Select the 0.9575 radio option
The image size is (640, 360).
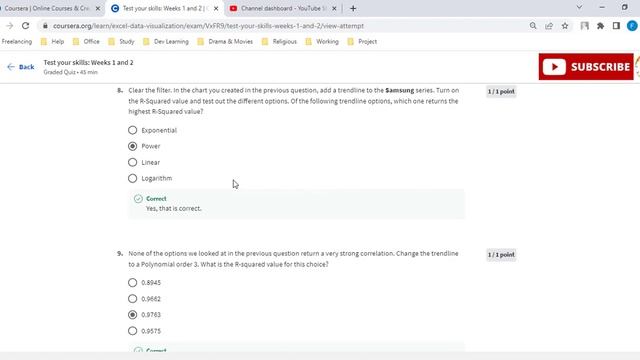click(x=132, y=331)
